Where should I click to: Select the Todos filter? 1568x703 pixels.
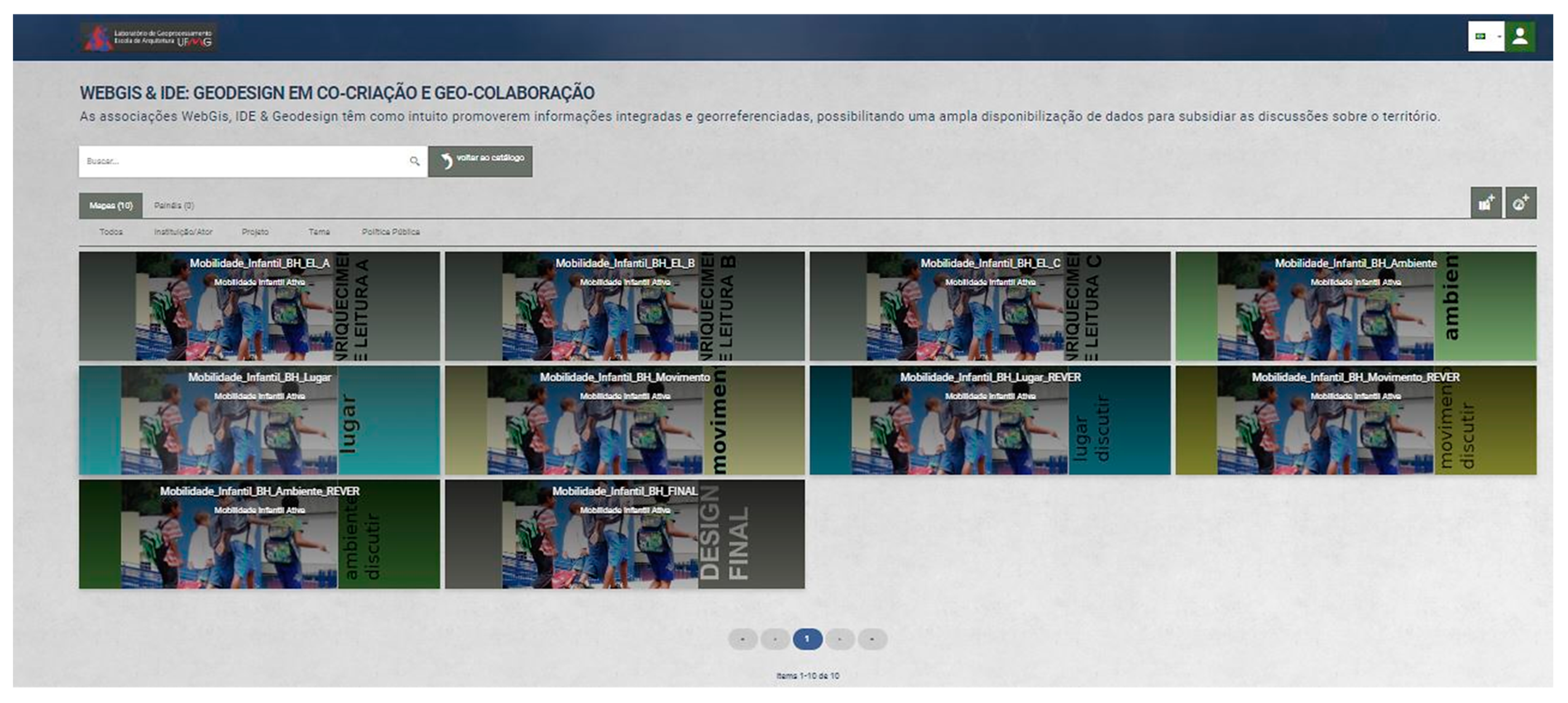click(111, 232)
